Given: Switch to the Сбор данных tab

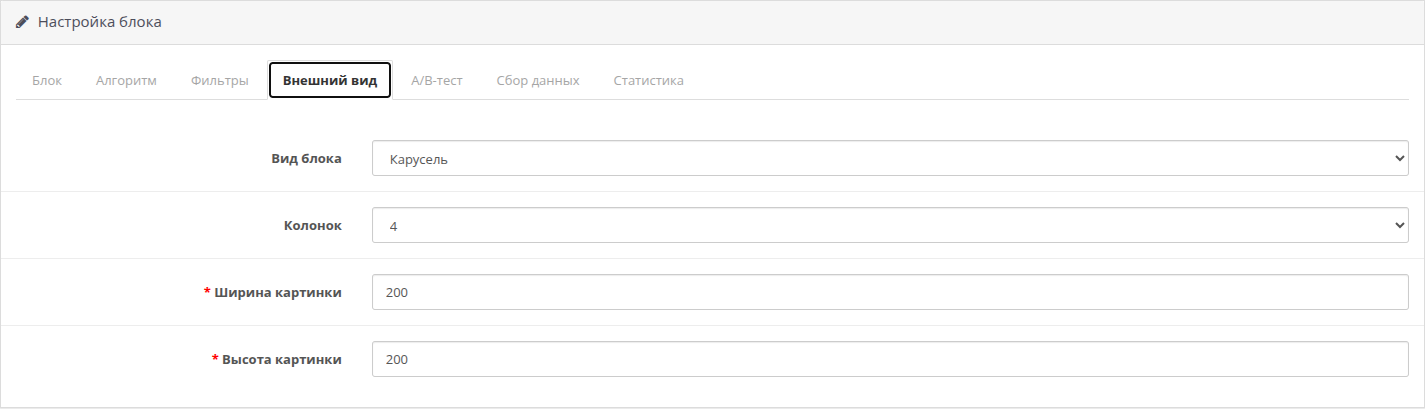Looking at the screenshot, I should (538, 81).
